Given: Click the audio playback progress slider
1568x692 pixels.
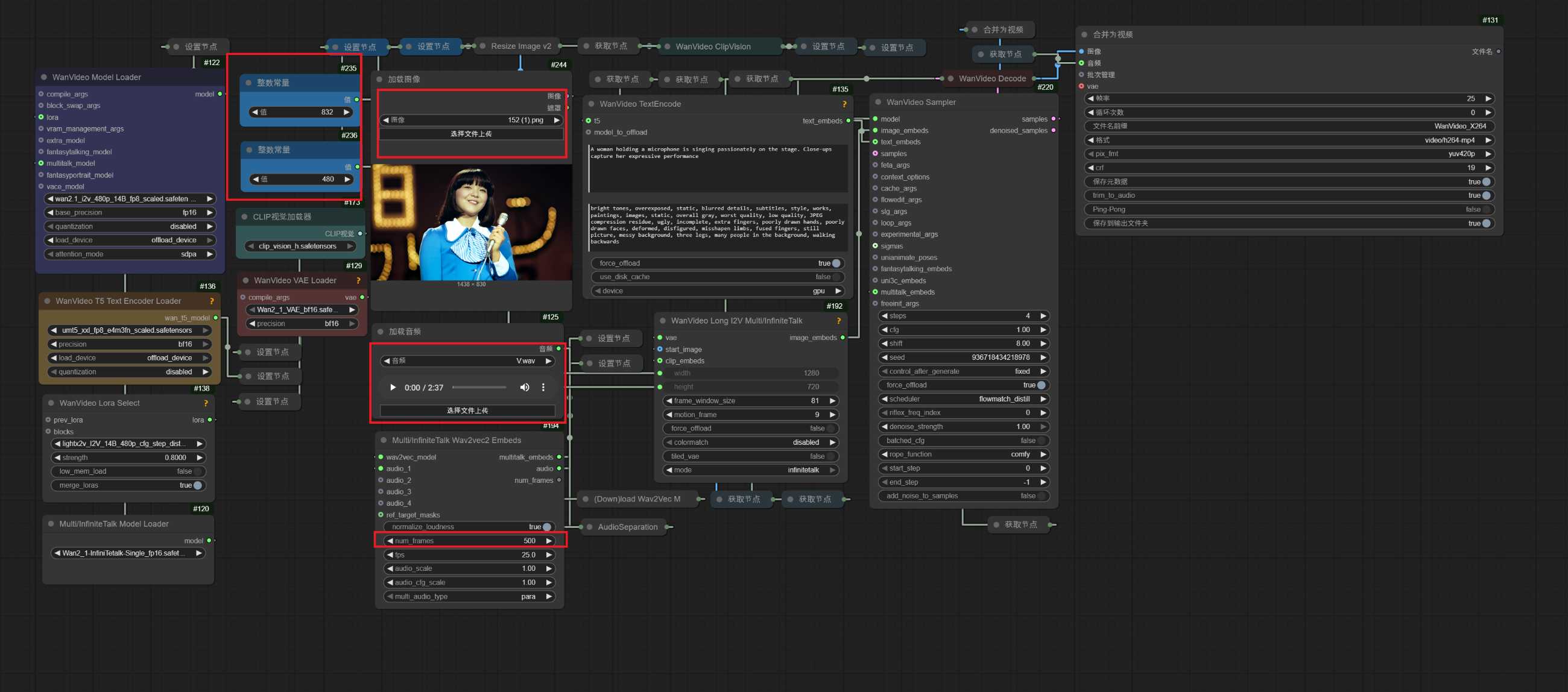Looking at the screenshot, I should (479, 387).
